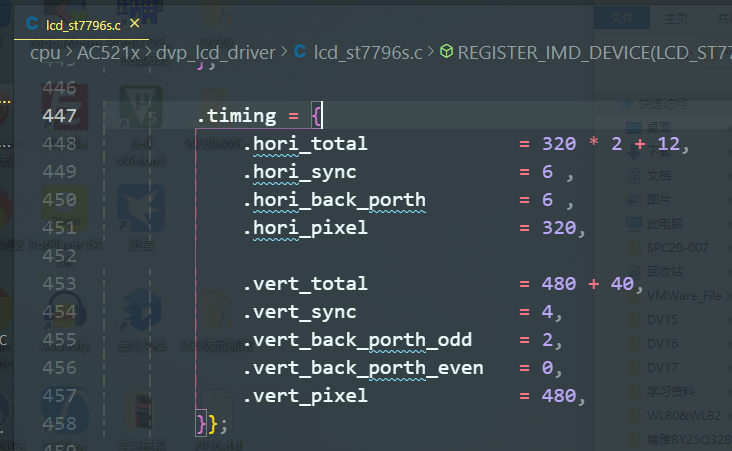Click the .vert_total field name

[305, 284]
